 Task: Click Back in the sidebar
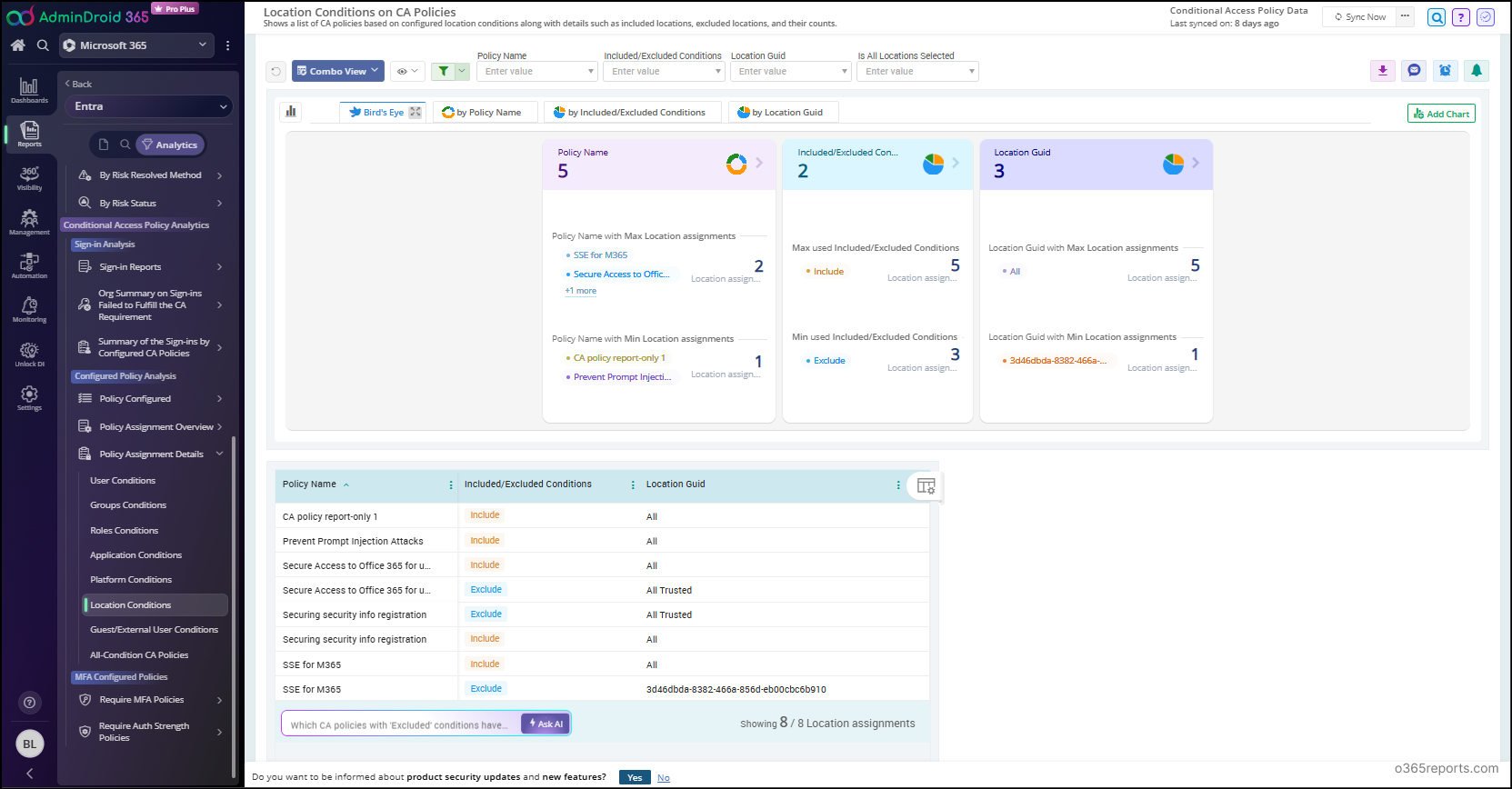[x=78, y=84]
